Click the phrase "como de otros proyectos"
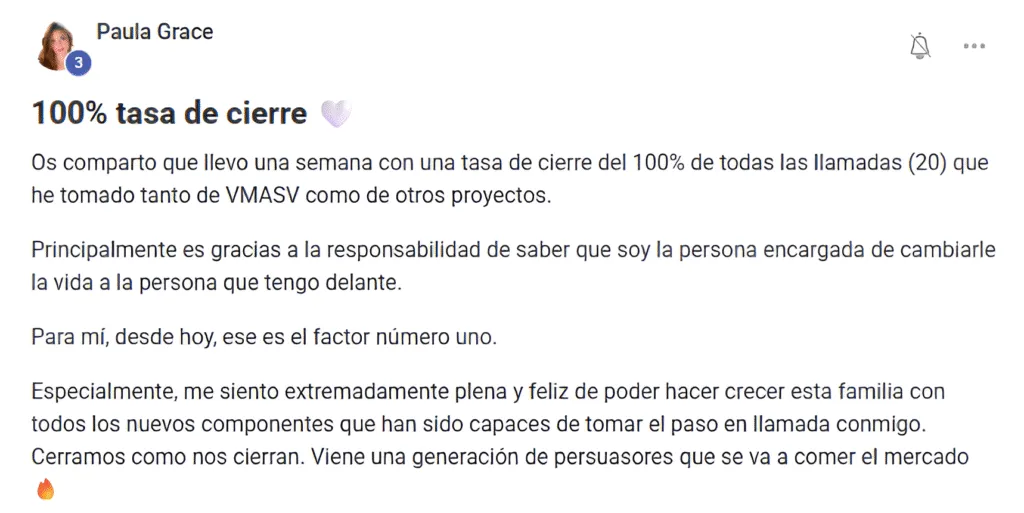The height and width of the screenshot is (513, 1024). tap(428, 195)
